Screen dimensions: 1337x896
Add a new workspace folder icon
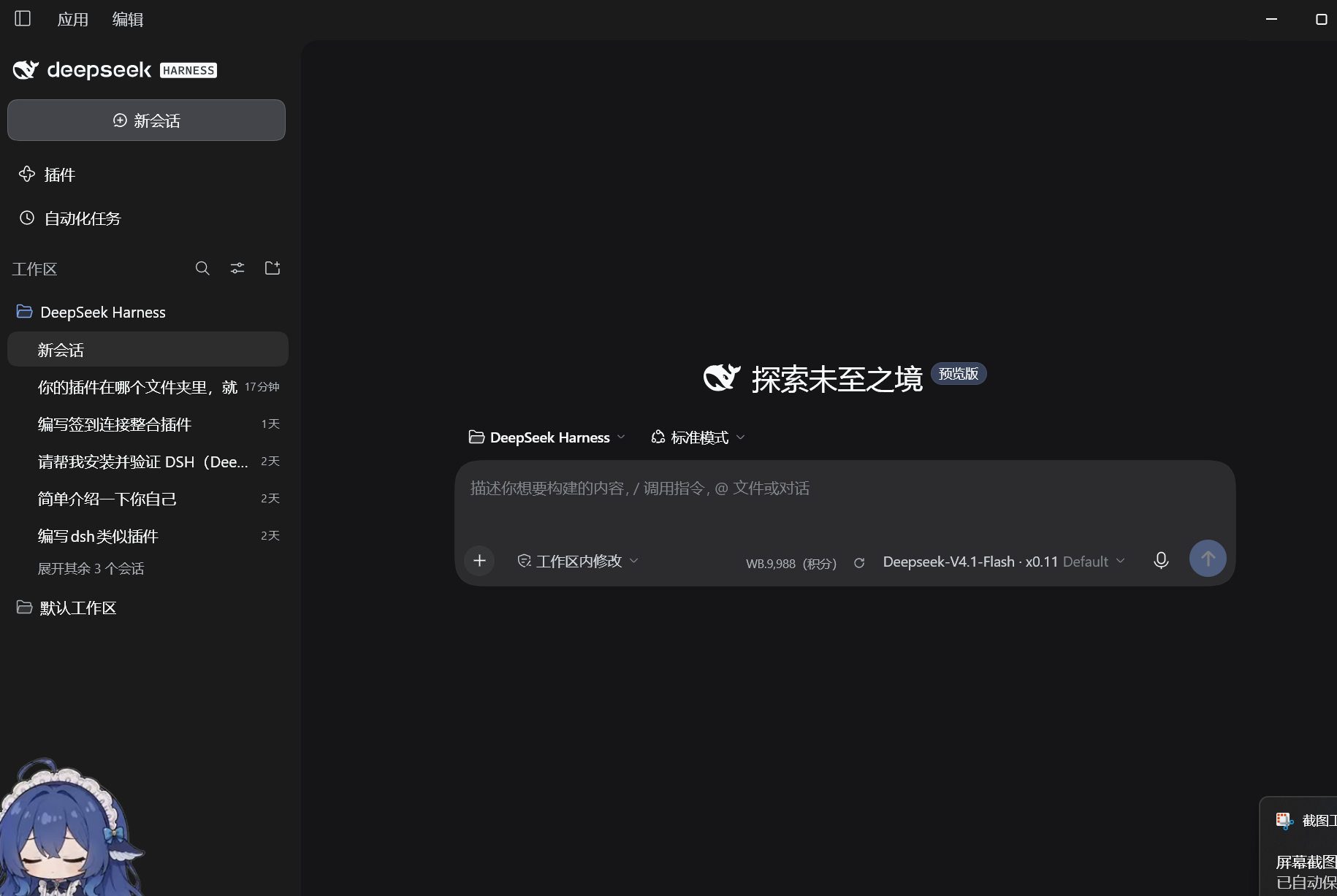pos(273,268)
